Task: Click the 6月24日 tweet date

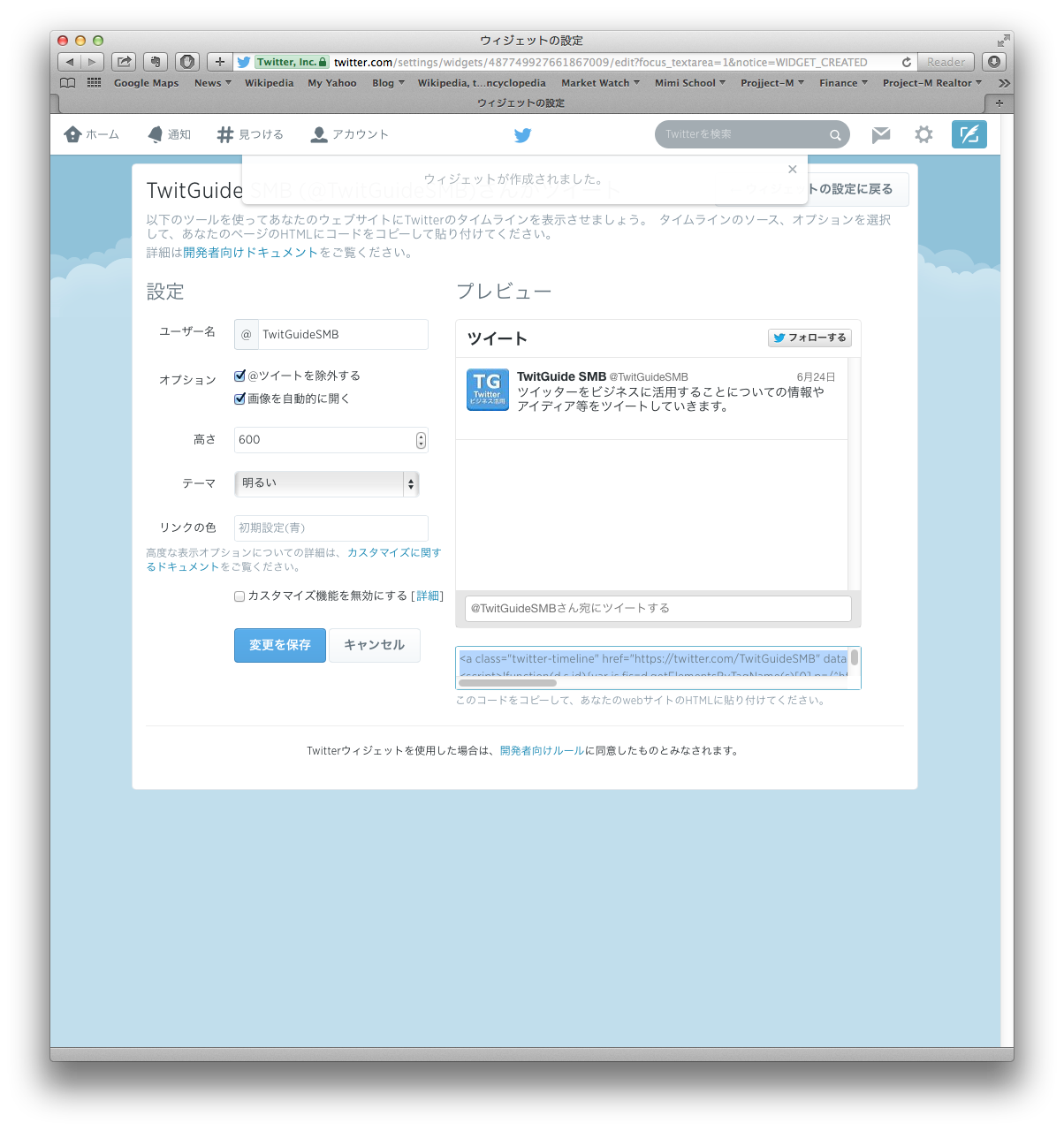Action: 816,377
